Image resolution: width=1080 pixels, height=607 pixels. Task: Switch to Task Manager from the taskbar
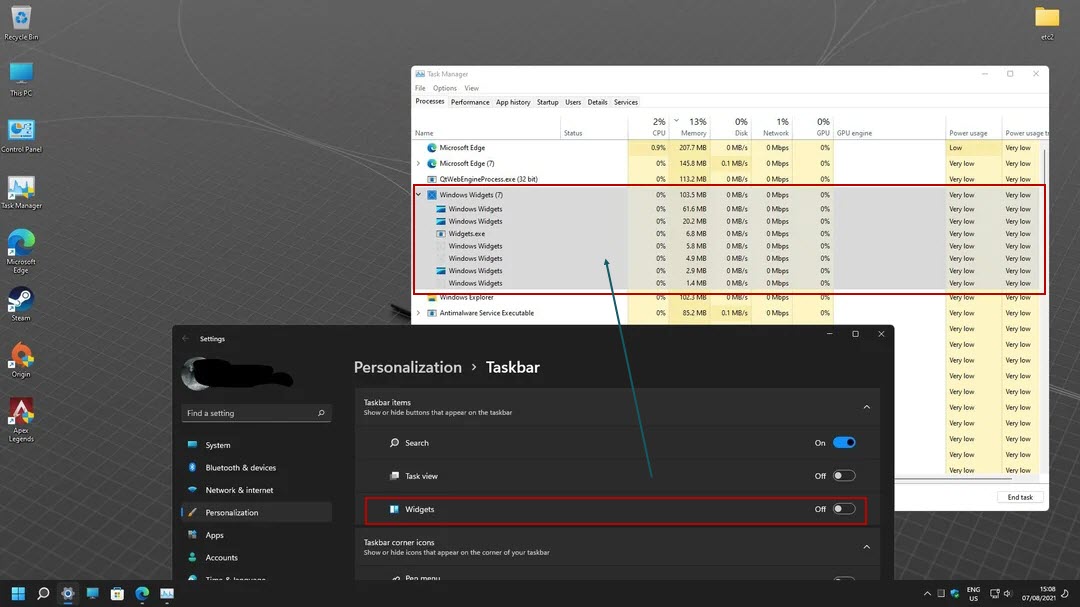pyautogui.click(x=167, y=593)
